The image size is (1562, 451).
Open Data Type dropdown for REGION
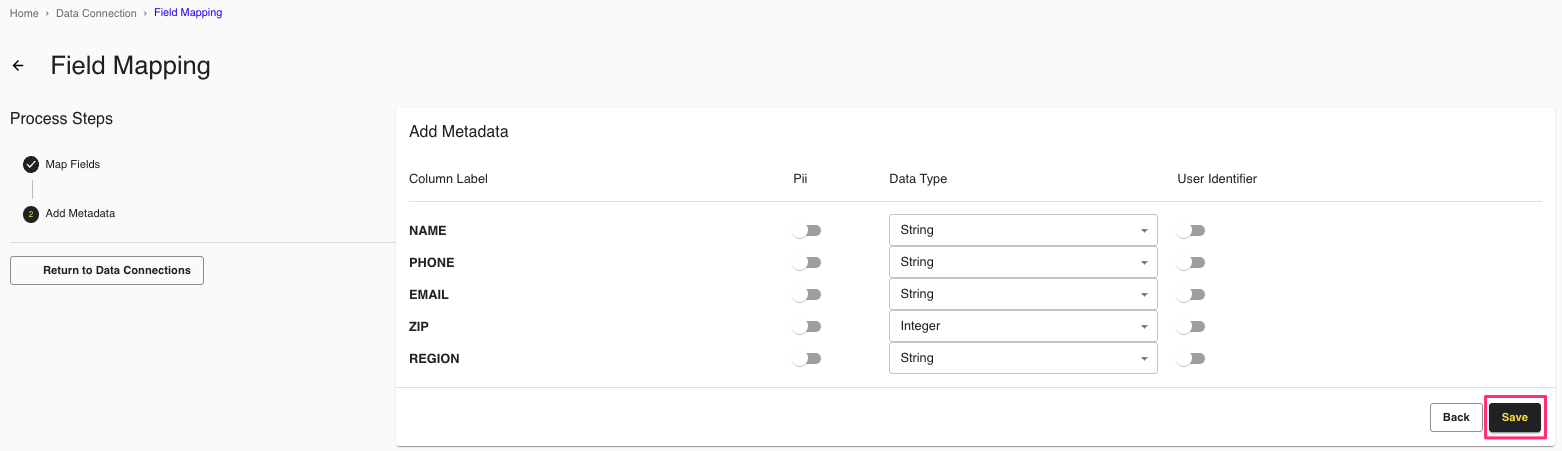tap(1022, 358)
